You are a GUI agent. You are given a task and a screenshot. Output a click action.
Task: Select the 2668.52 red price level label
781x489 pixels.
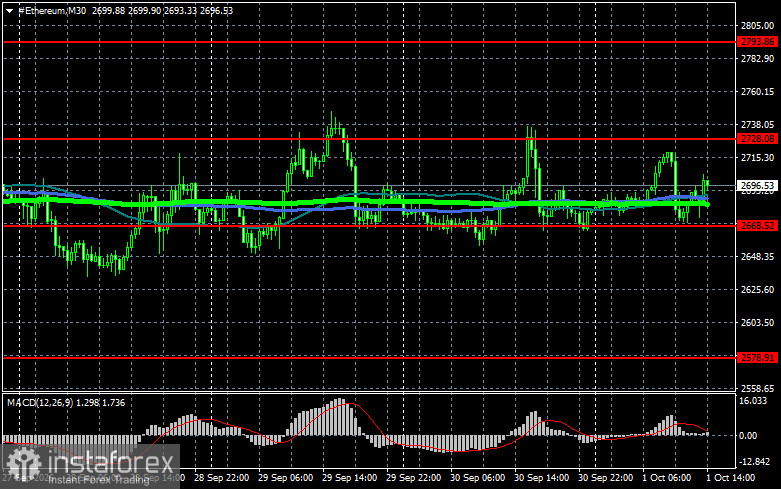(x=758, y=226)
